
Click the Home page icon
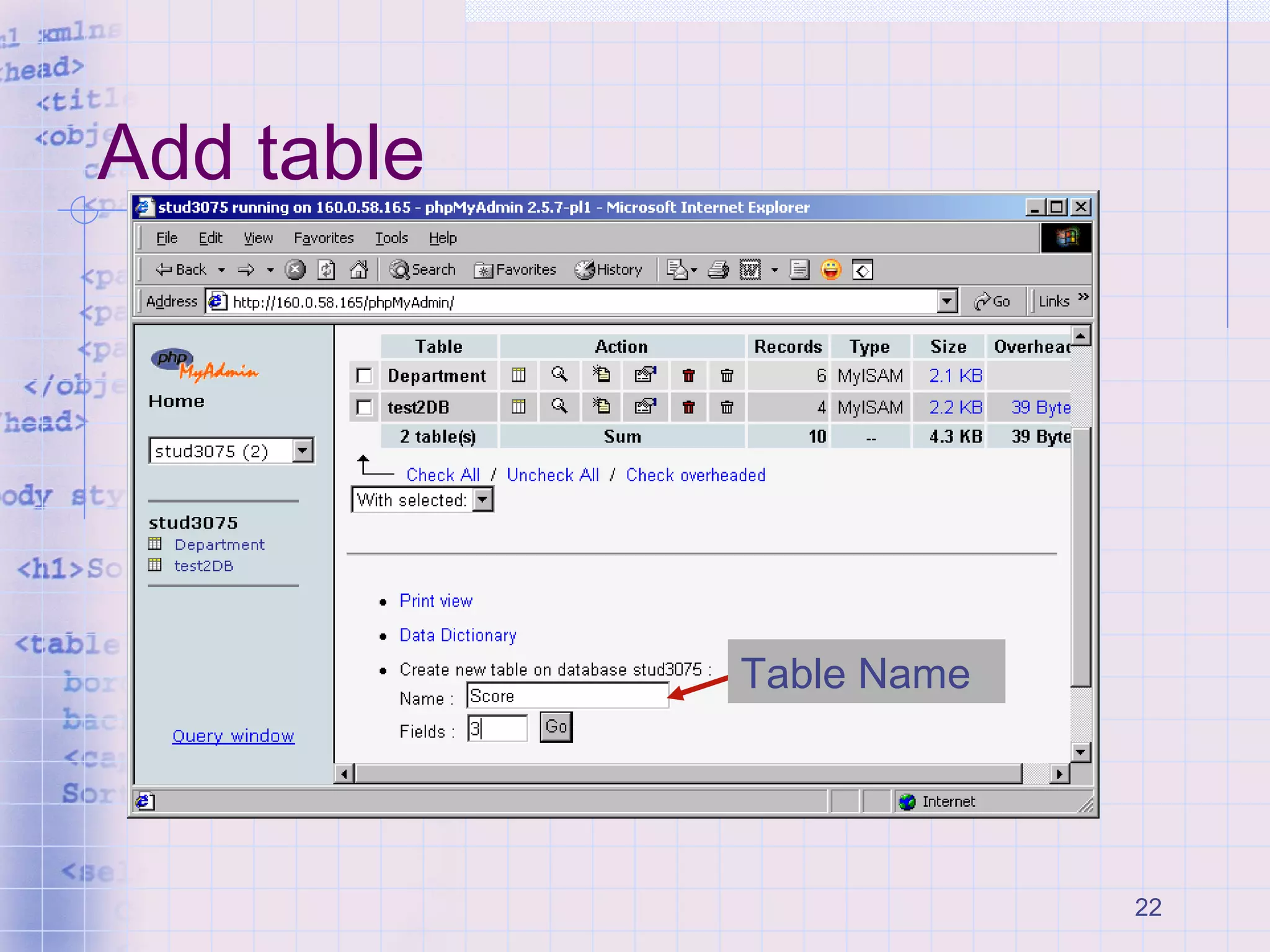pos(359,270)
